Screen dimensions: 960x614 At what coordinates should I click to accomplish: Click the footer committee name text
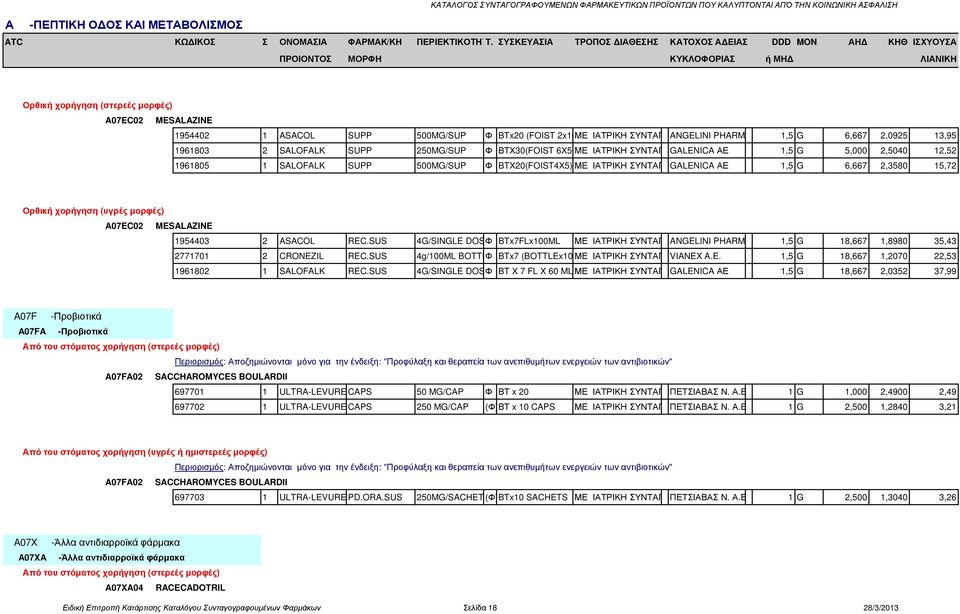pyautogui.click(x=192, y=608)
